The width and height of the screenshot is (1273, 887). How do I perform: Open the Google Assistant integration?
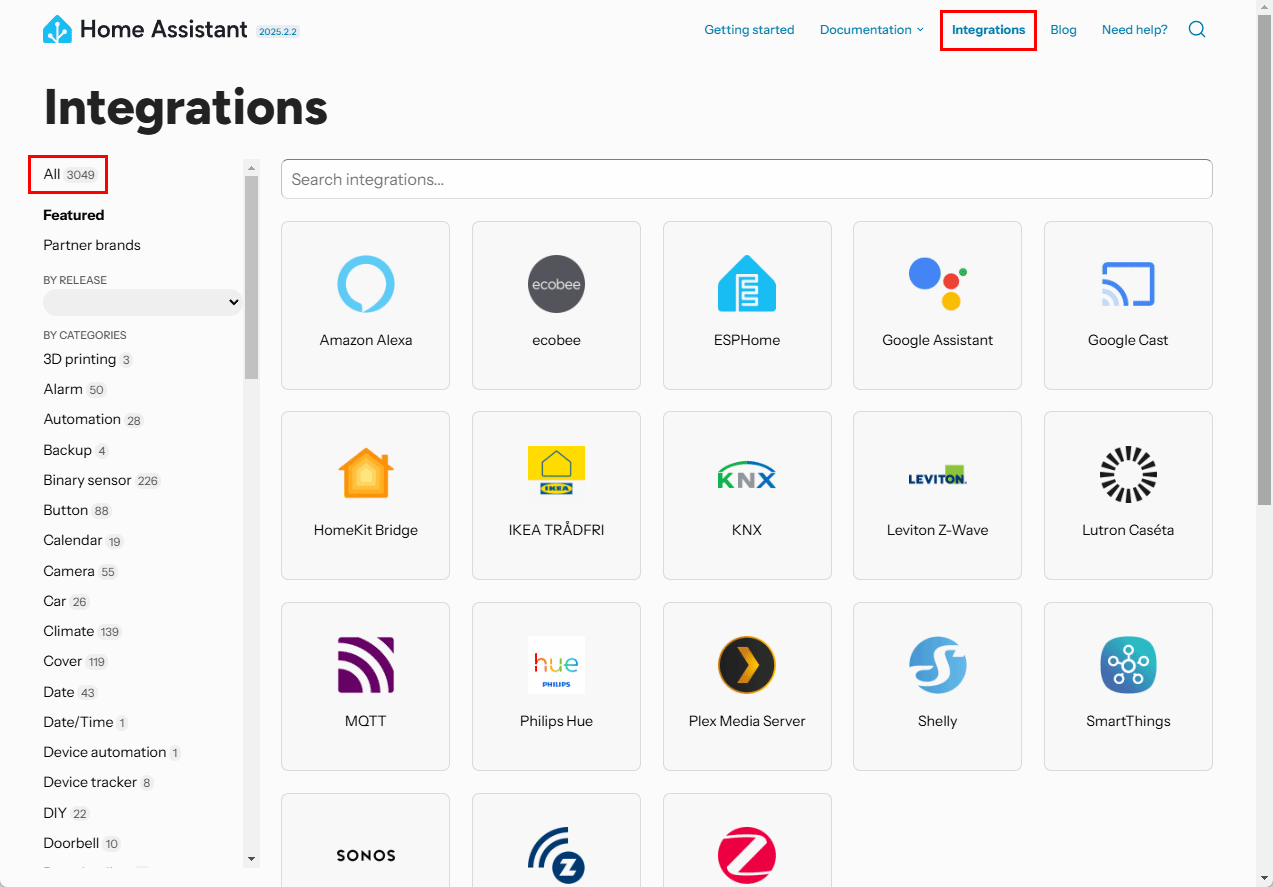[x=937, y=305]
